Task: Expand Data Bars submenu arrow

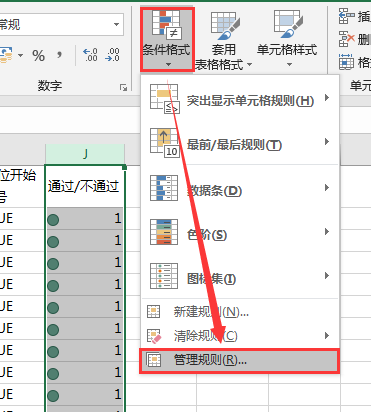Action: click(327, 188)
